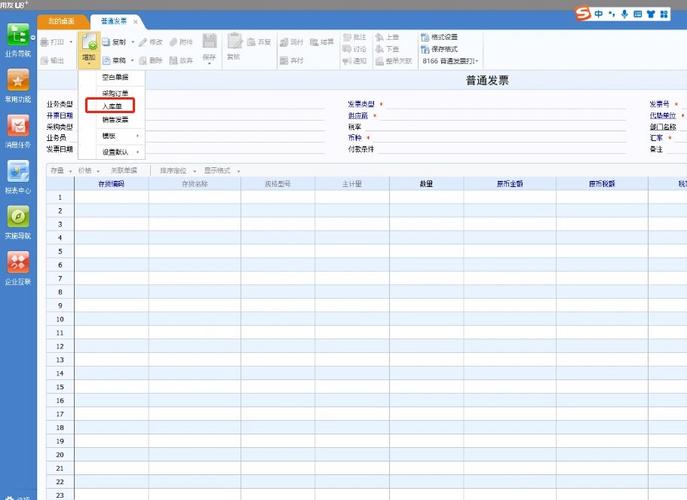Click 关联单据 (Related Documents) above the grid
The width and height of the screenshot is (687, 500).
point(124,170)
